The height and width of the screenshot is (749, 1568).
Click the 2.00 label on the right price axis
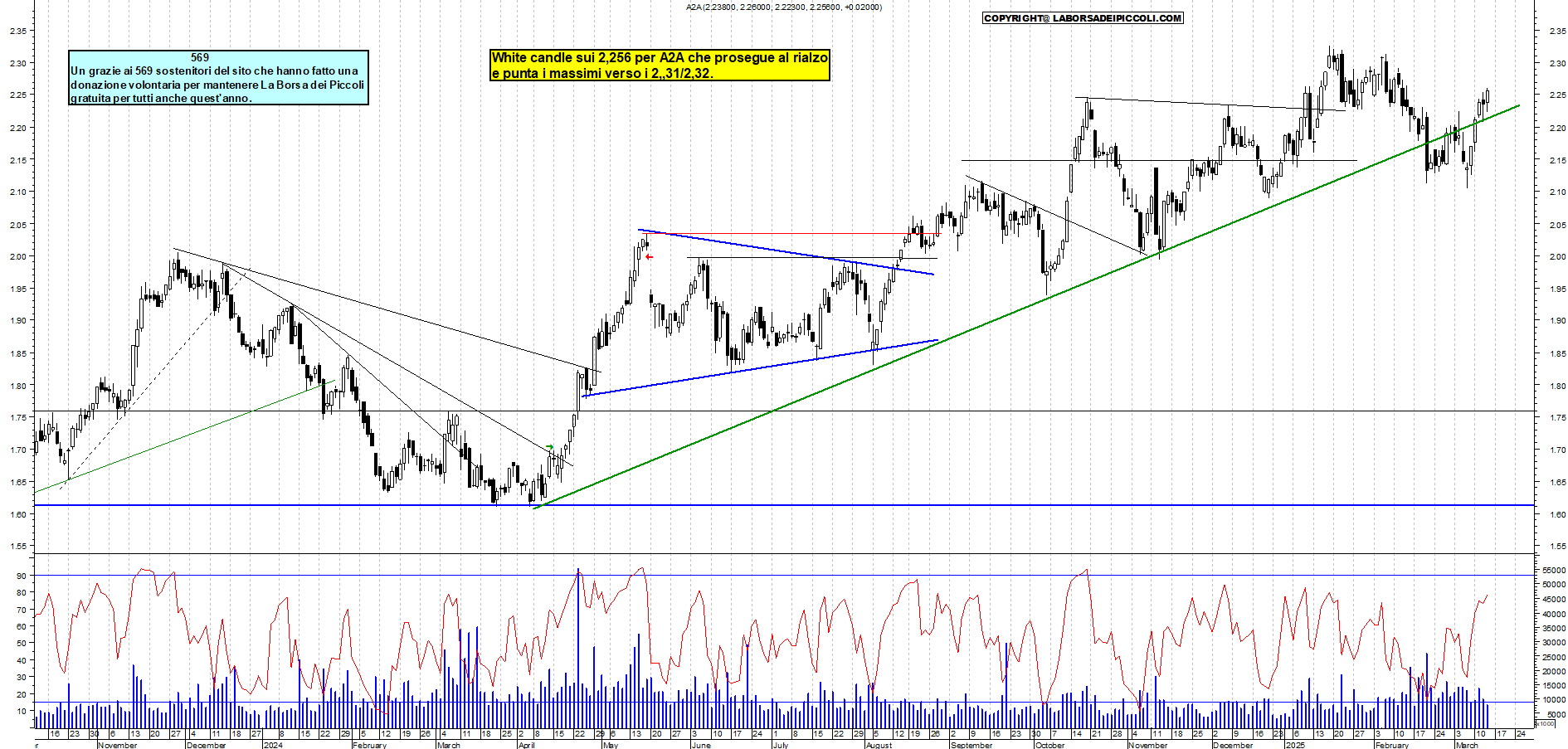coord(1557,256)
